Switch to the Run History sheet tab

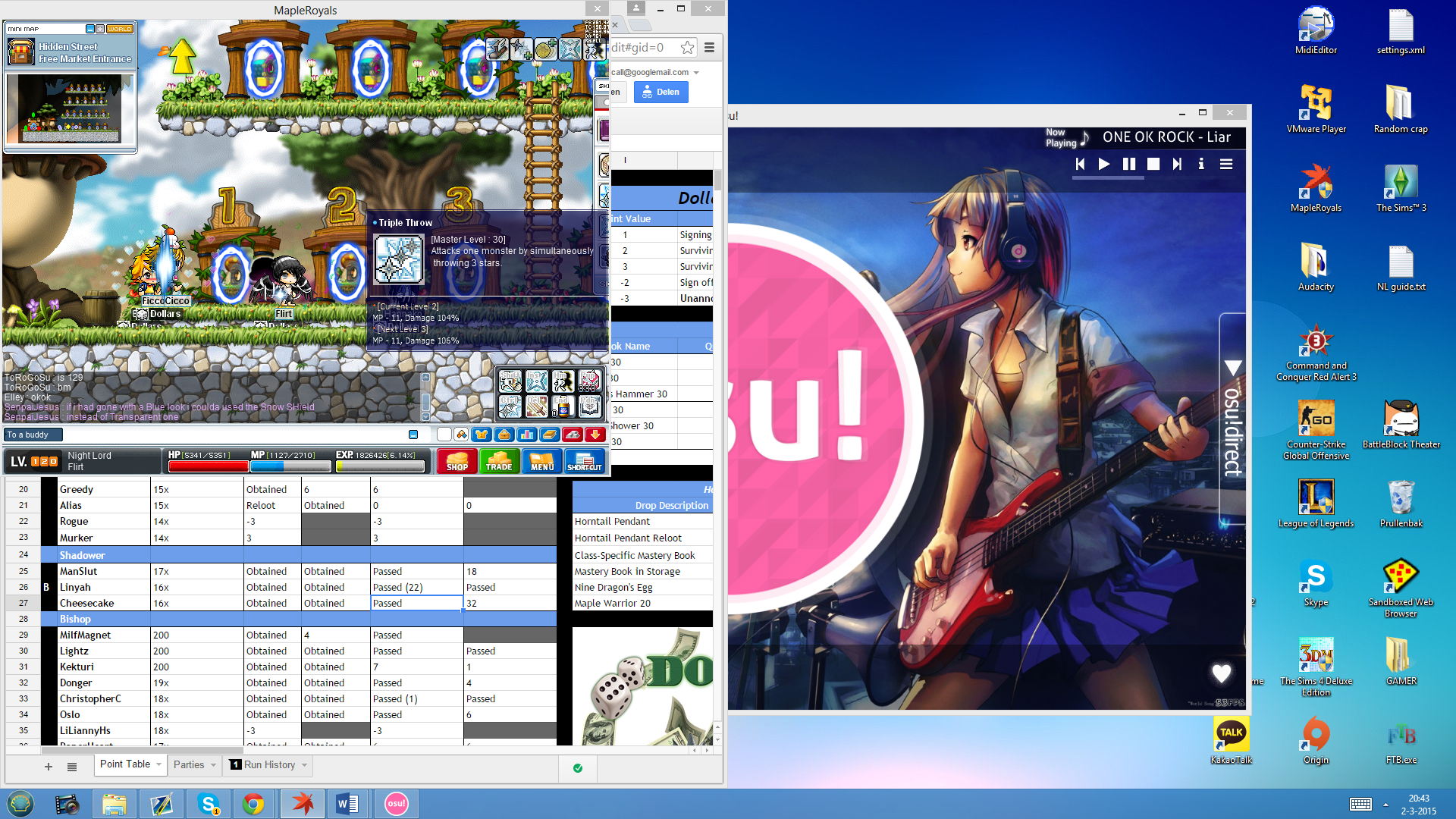[269, 764]
